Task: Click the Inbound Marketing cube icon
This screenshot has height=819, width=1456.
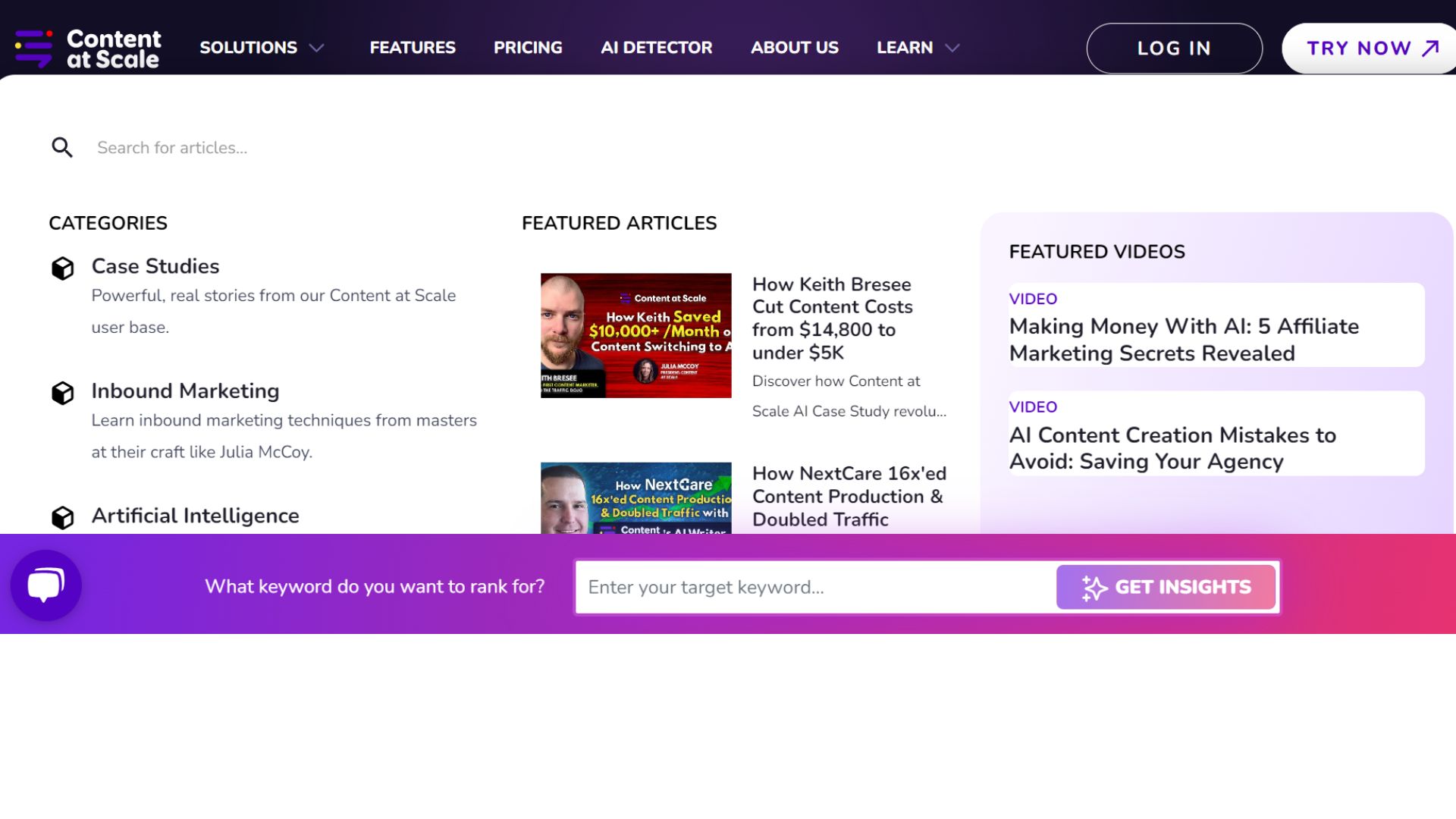Action: click(x=63, y=392)
